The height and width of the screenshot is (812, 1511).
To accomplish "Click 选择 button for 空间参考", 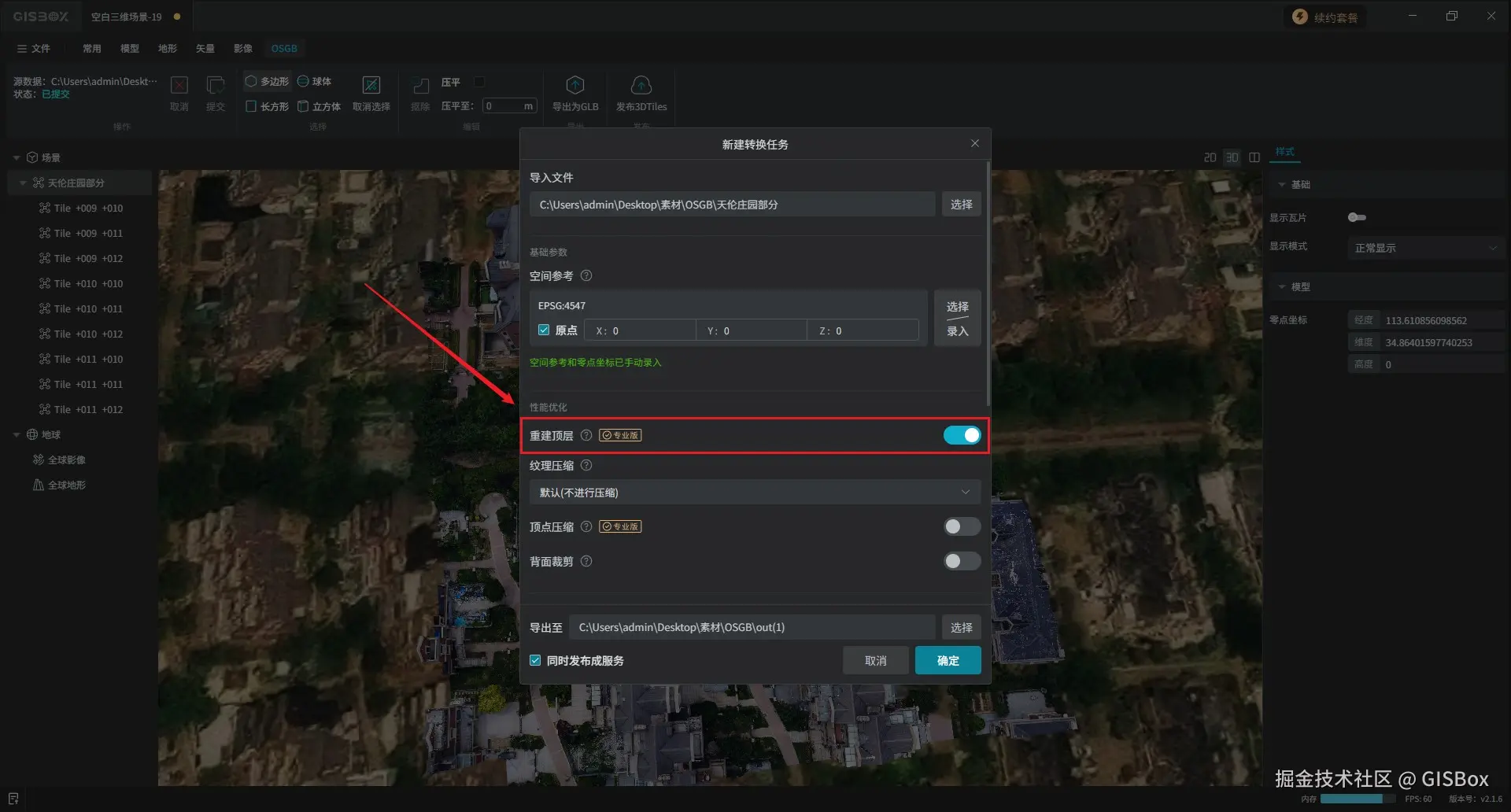I will [958, 307].
